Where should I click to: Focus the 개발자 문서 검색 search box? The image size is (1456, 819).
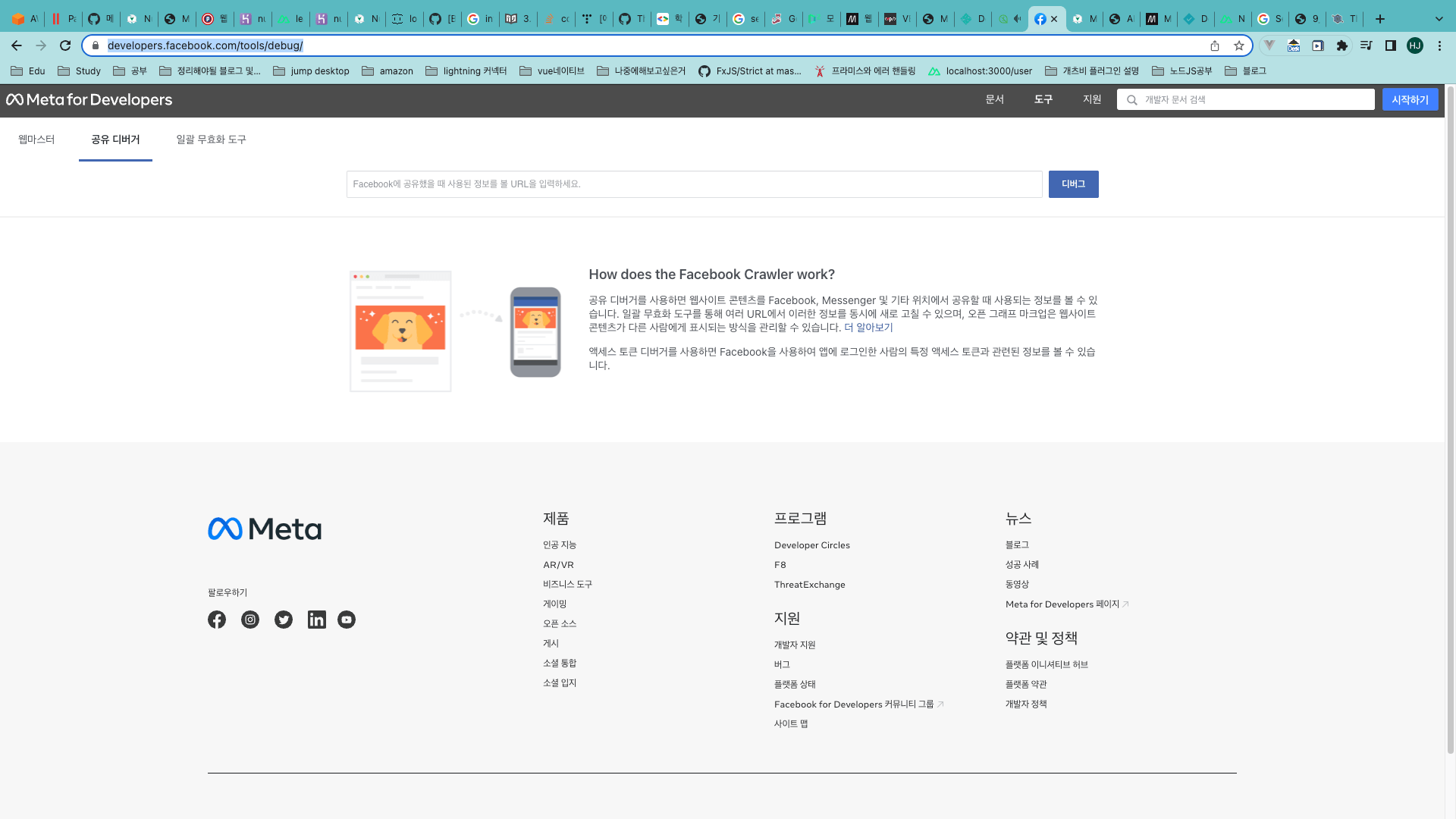coord(1245,99)
